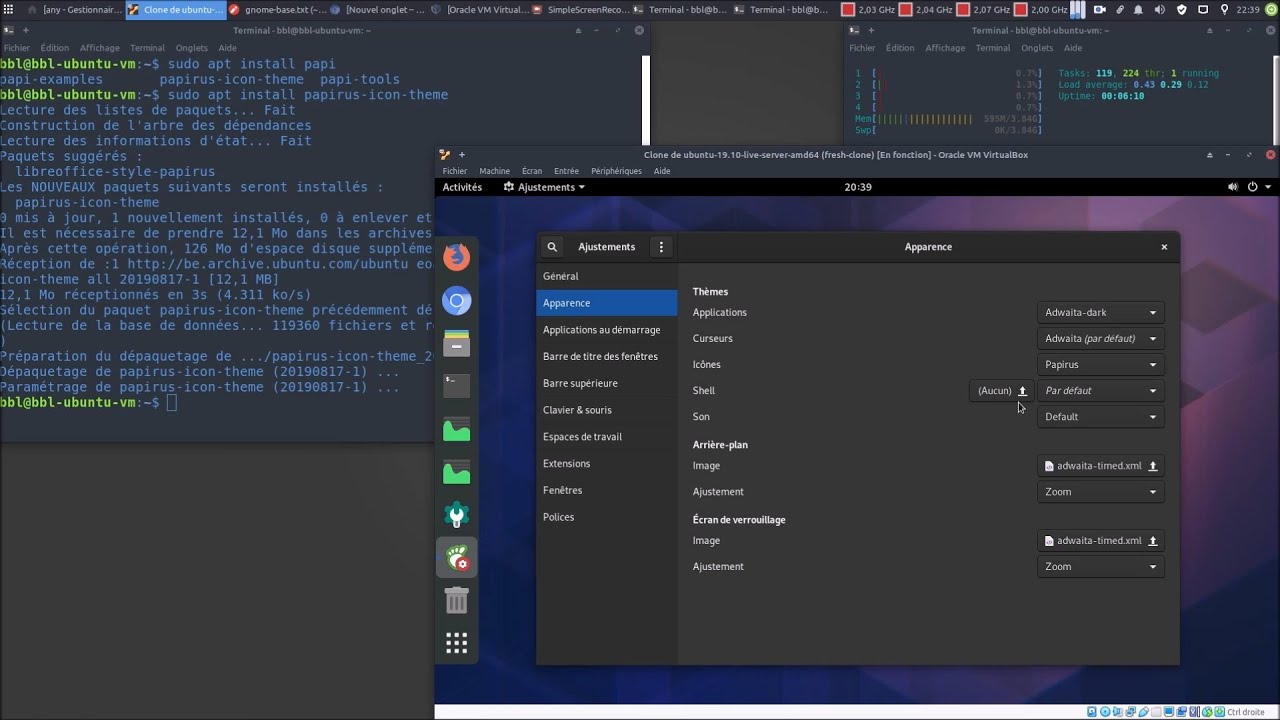Open the three-dot menu in Ajustements header
The width and height of the screenshot is (1280, 720).
pos(661,247)
